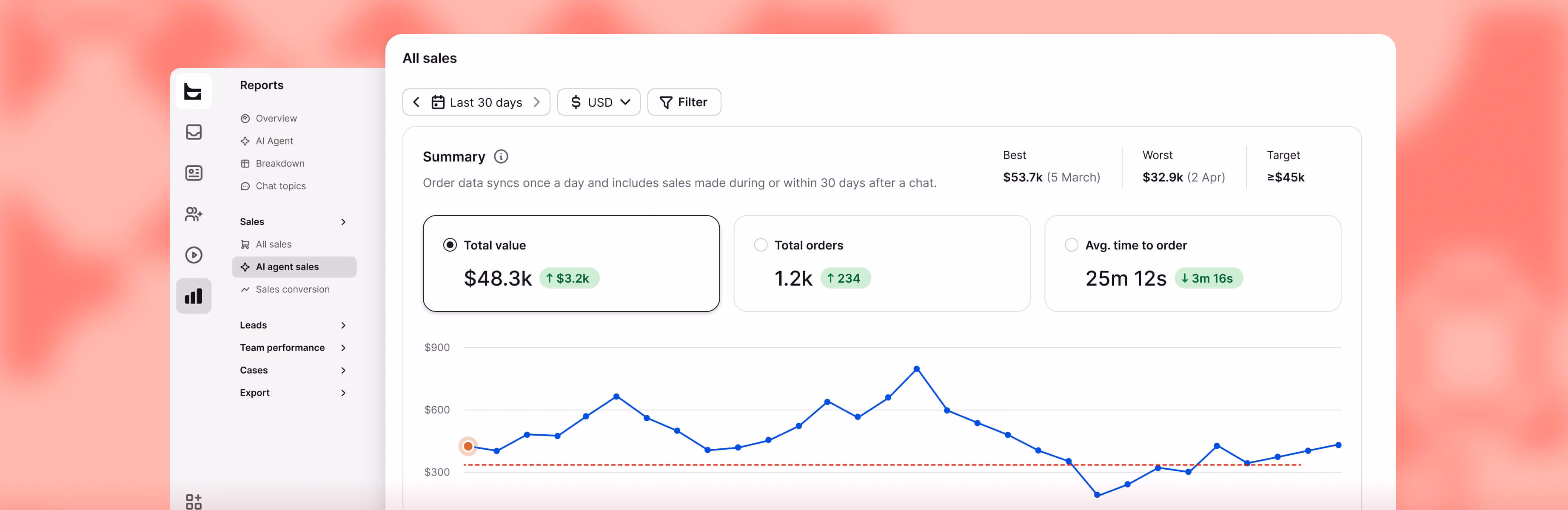The image size is (1568, 510).
Task: Open the contact card icon in sidebar
Action: point(194,173)
